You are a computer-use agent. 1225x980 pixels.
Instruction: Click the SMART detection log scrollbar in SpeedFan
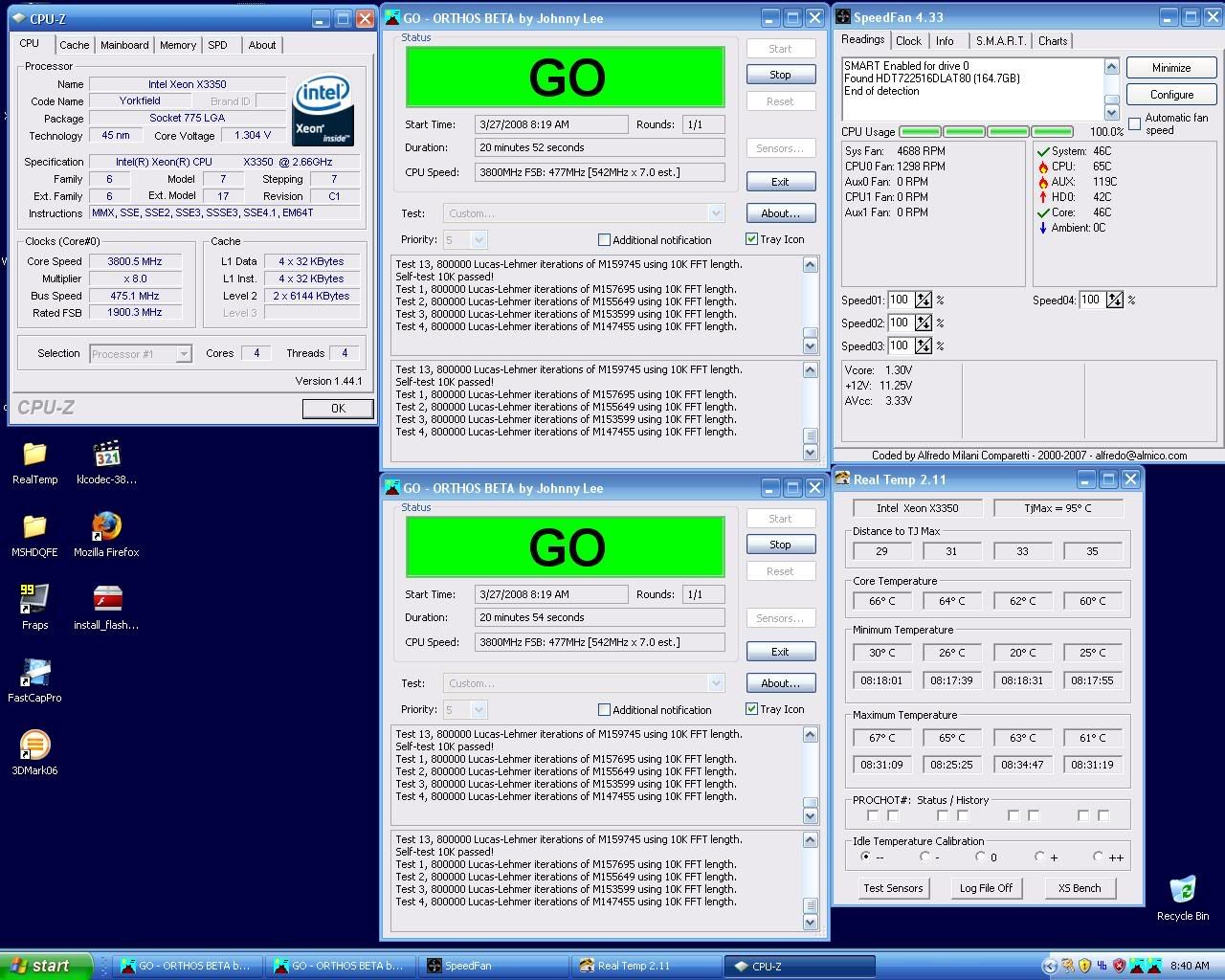(x=1111, y=89)
